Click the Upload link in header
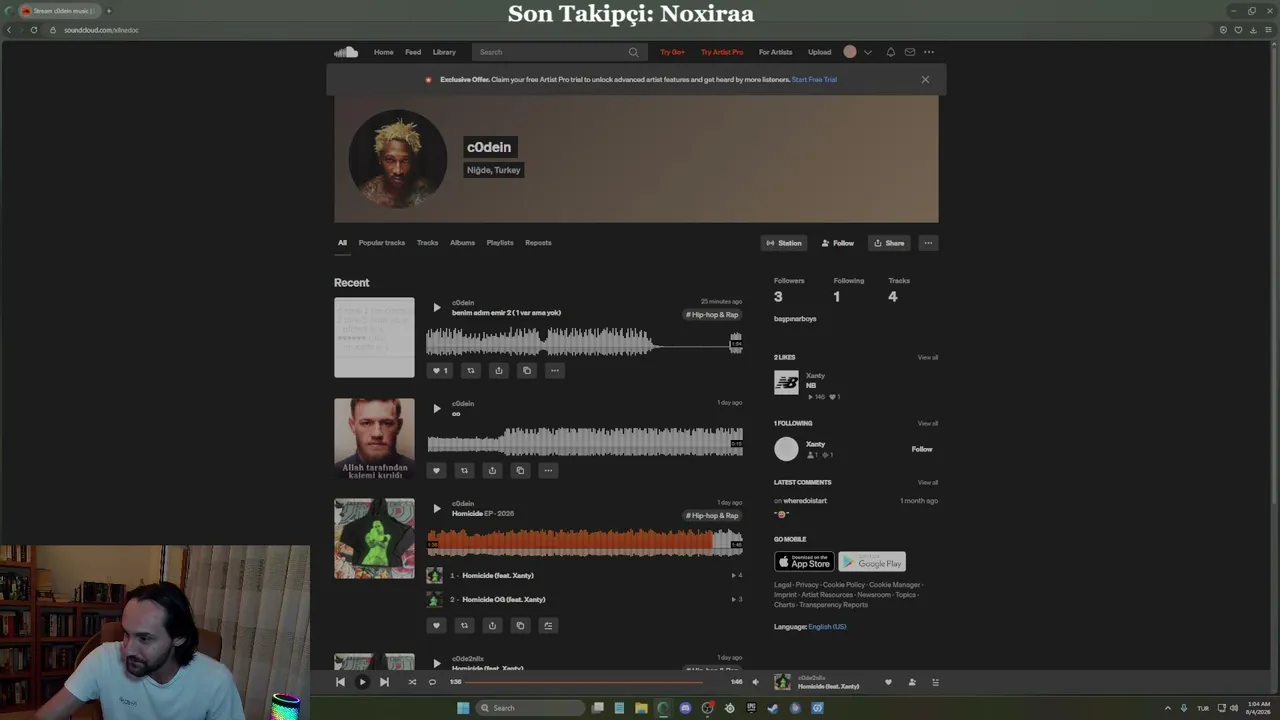The image size is (1280, 720). point(819,52)
